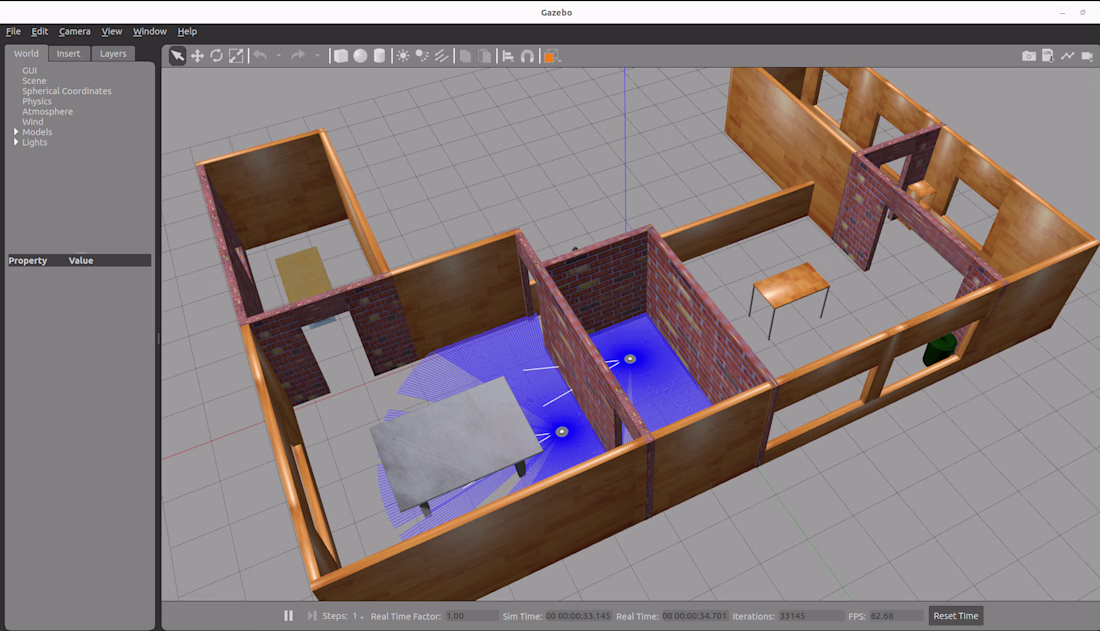Switch to the Layers tab

coord(113,53)
